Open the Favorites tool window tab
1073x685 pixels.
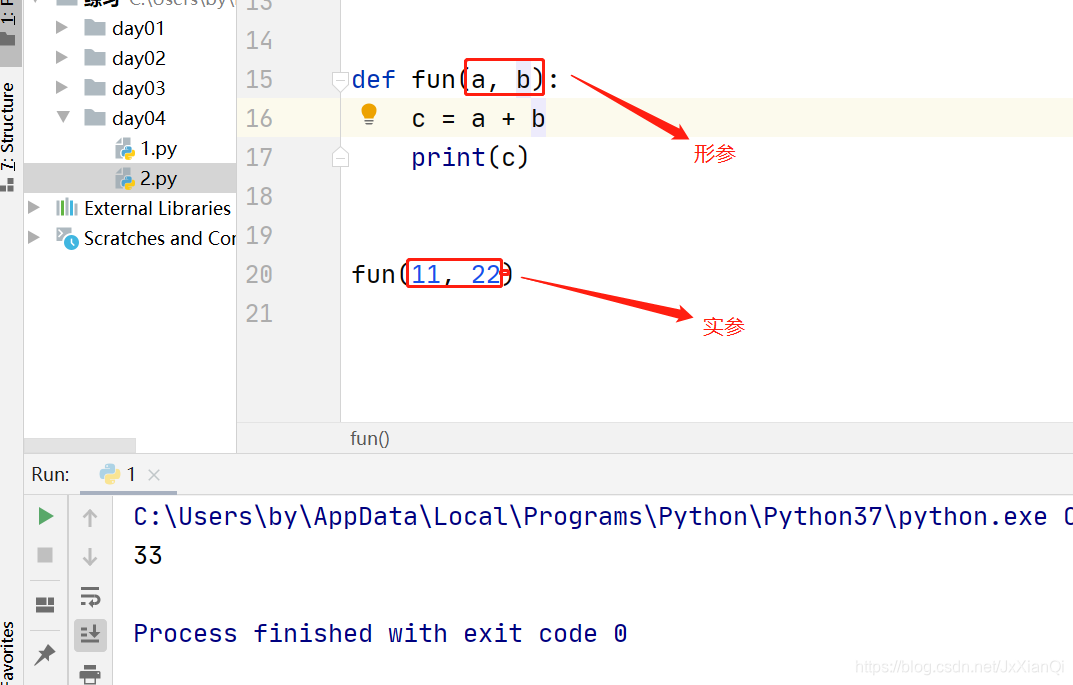click(8, 652)
